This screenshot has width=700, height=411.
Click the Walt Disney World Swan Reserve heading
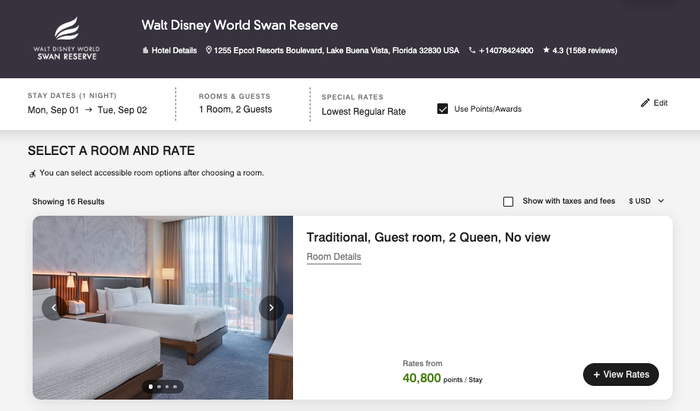point(240,25)
